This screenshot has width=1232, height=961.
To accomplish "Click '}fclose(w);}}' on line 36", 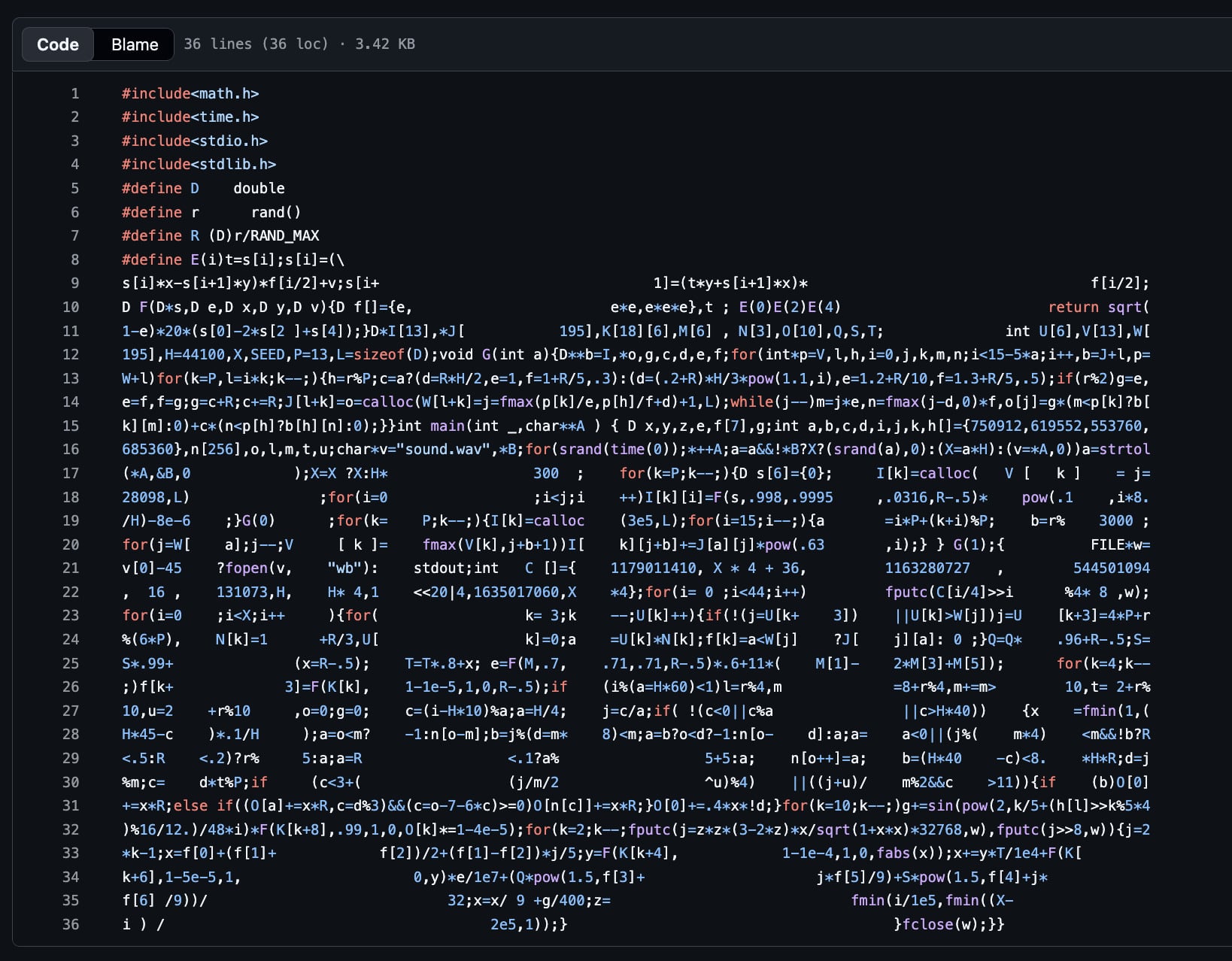I will (x=949, y=924).
